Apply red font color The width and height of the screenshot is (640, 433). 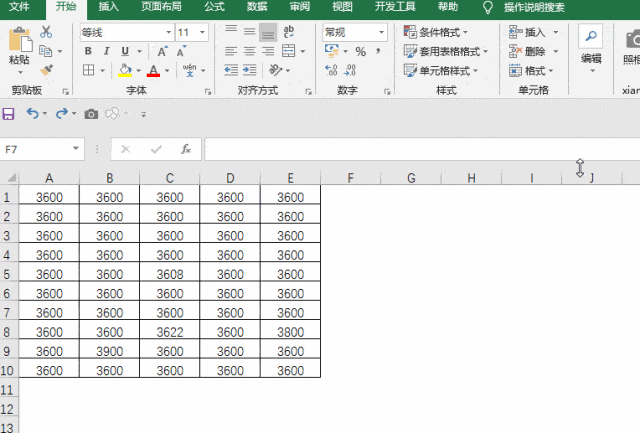(153, 71)
